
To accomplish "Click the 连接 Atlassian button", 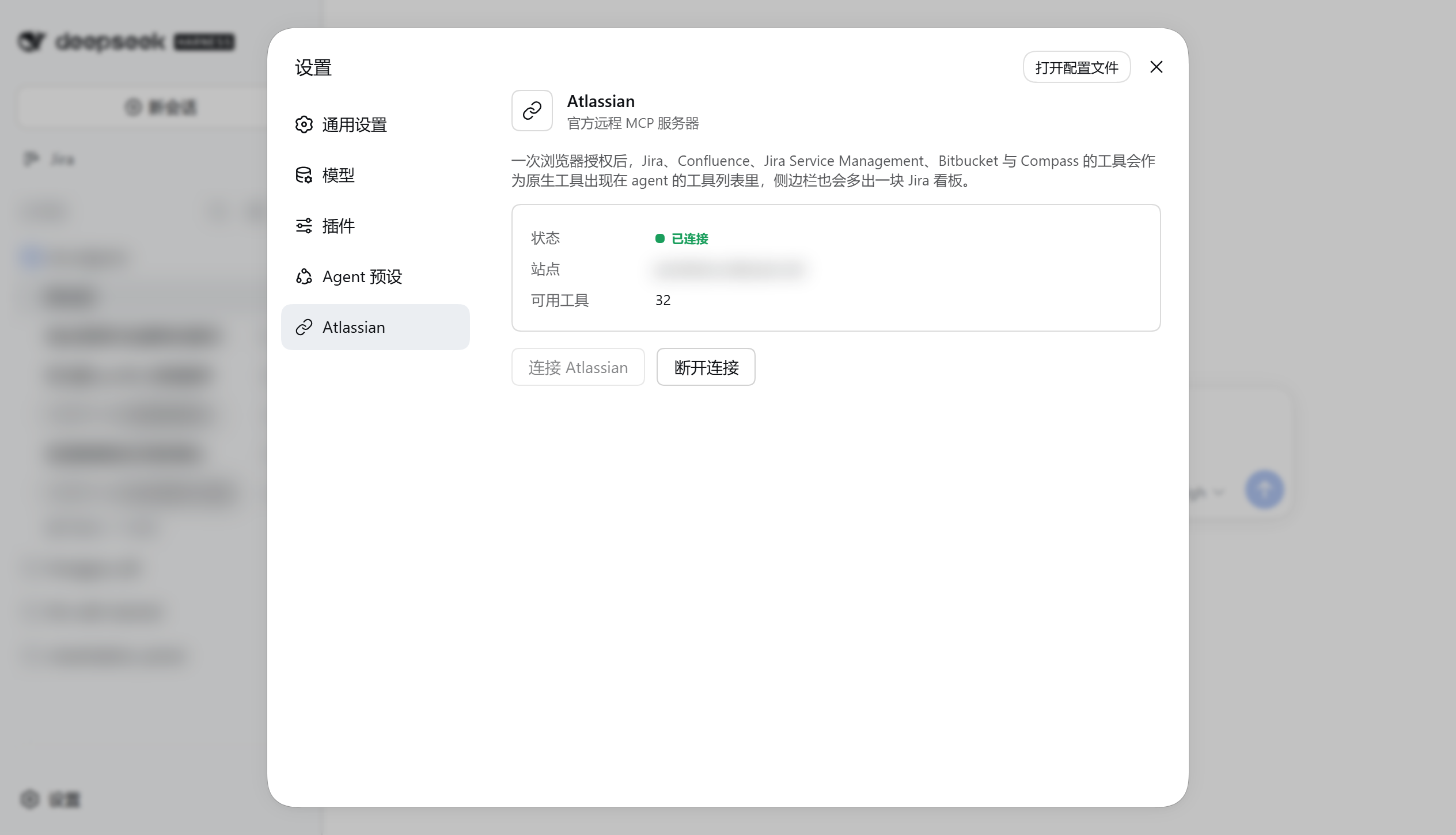I will (578, 367).
